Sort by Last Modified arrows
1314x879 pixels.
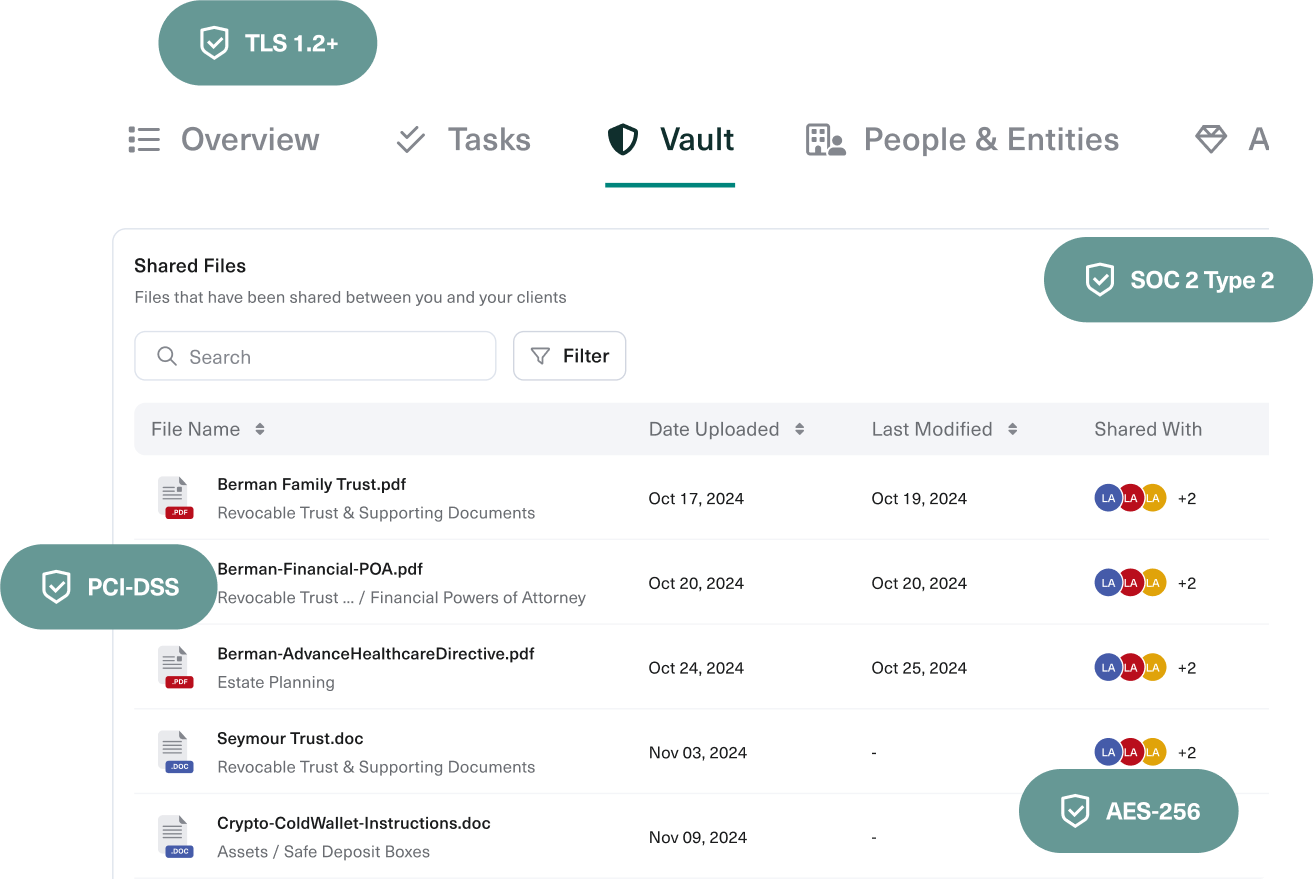(x=1013, y=429)
